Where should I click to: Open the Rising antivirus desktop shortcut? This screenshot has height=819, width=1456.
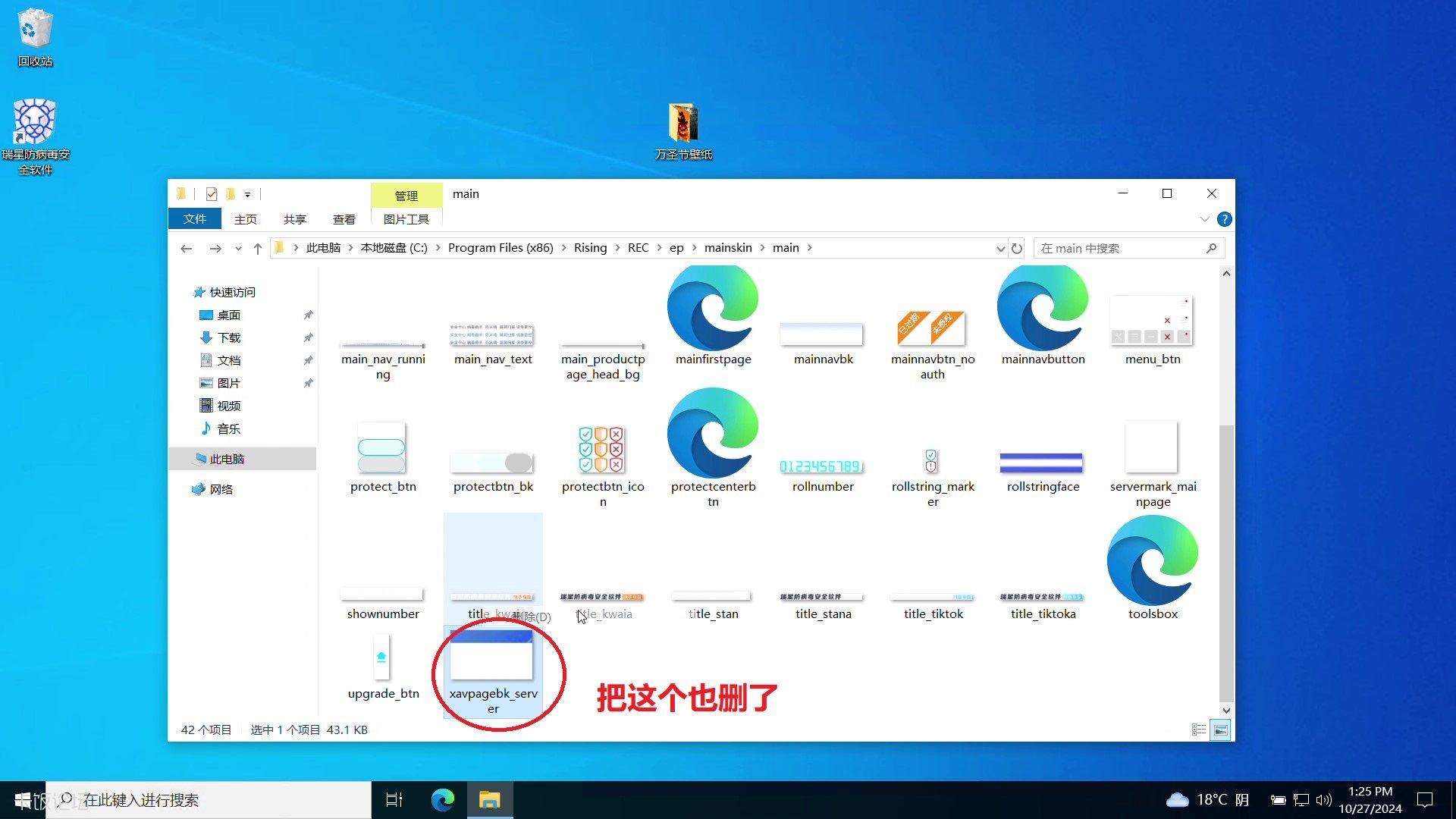pos(35,136)
